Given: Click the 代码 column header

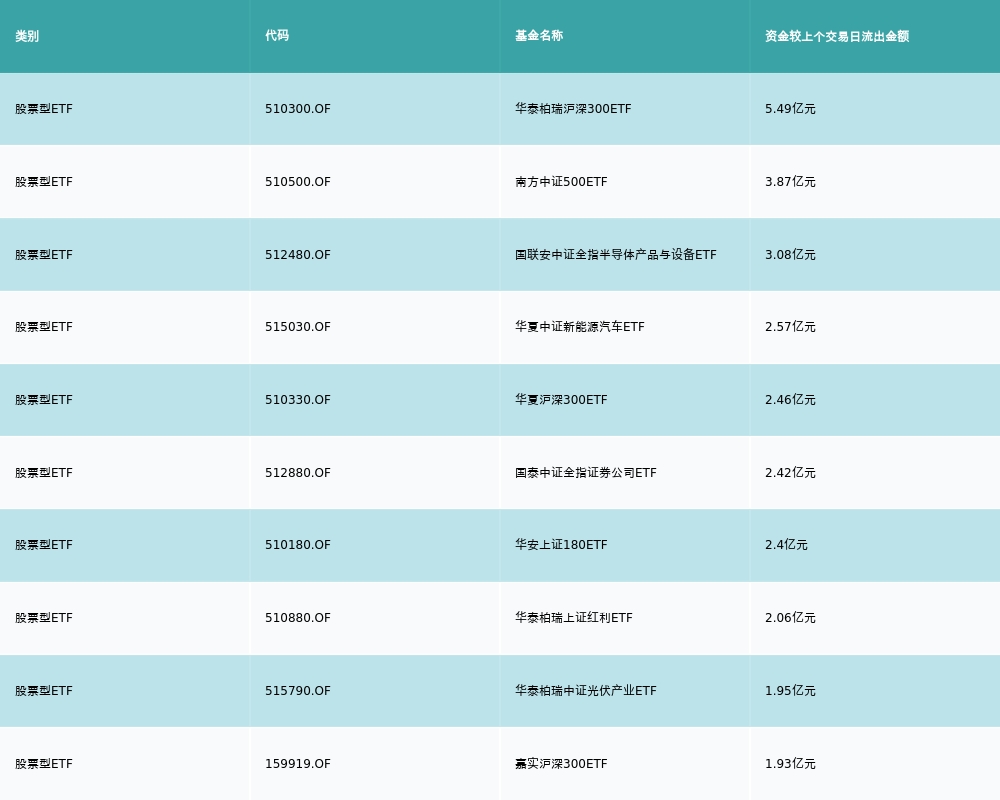Looking at the screenshot, I should [x=277, y=36].
